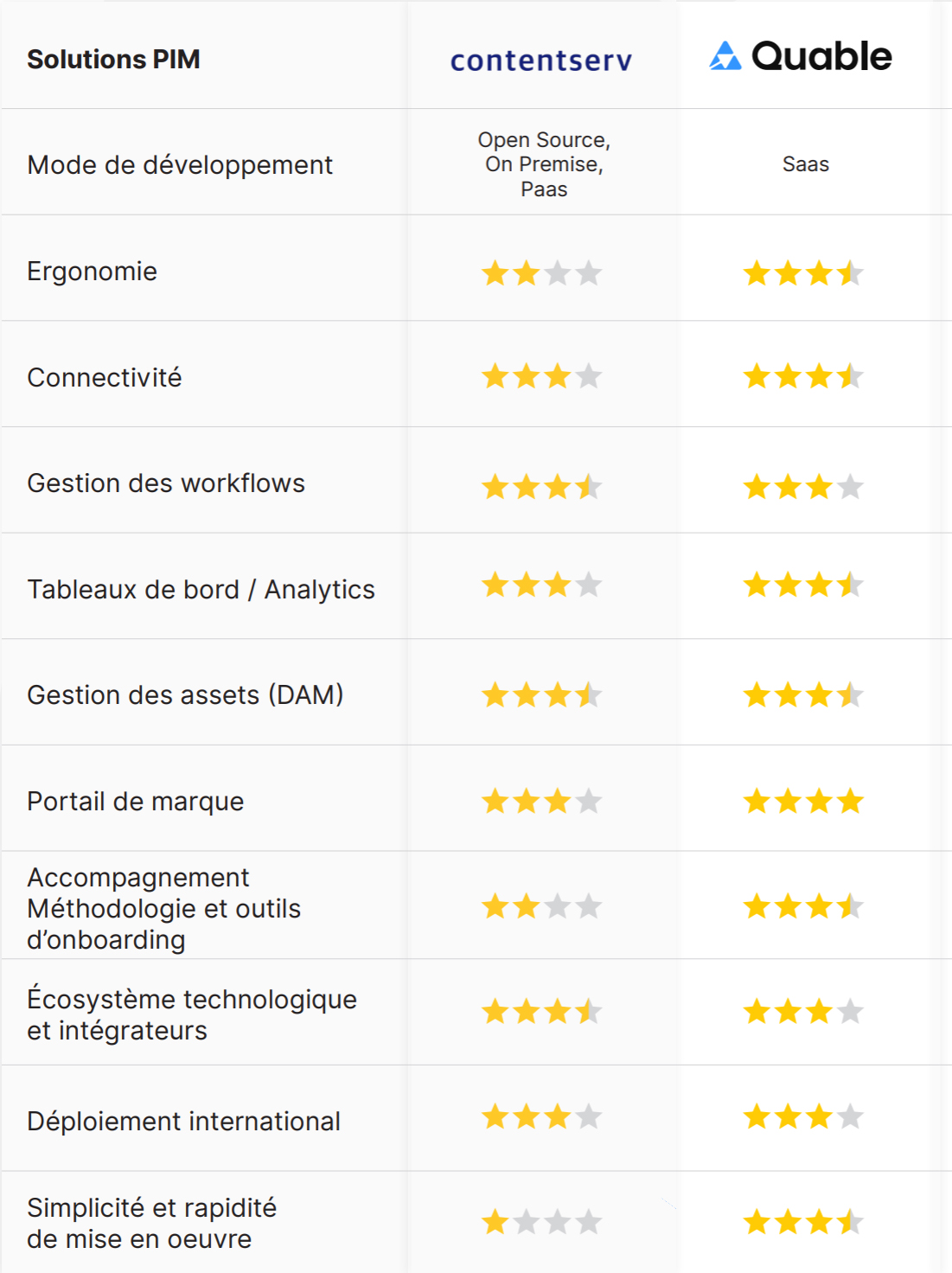Select the Mode de développement row label
This screenshot has width=952, height=1273.
click(180, 164)
